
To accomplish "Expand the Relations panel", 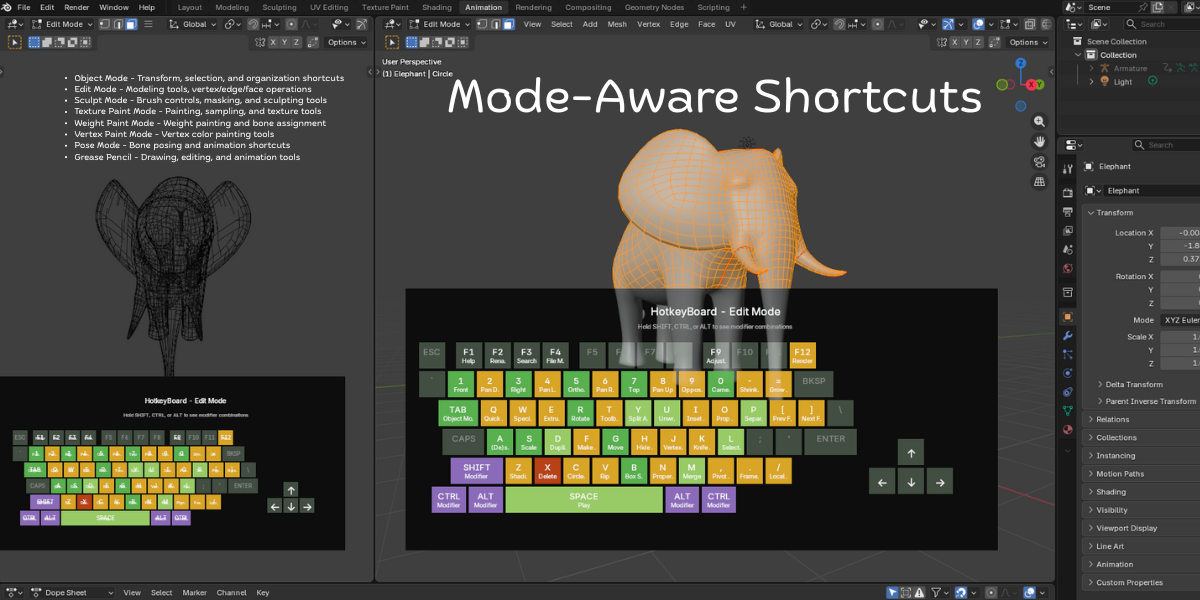I will (x=1111, y=419).
